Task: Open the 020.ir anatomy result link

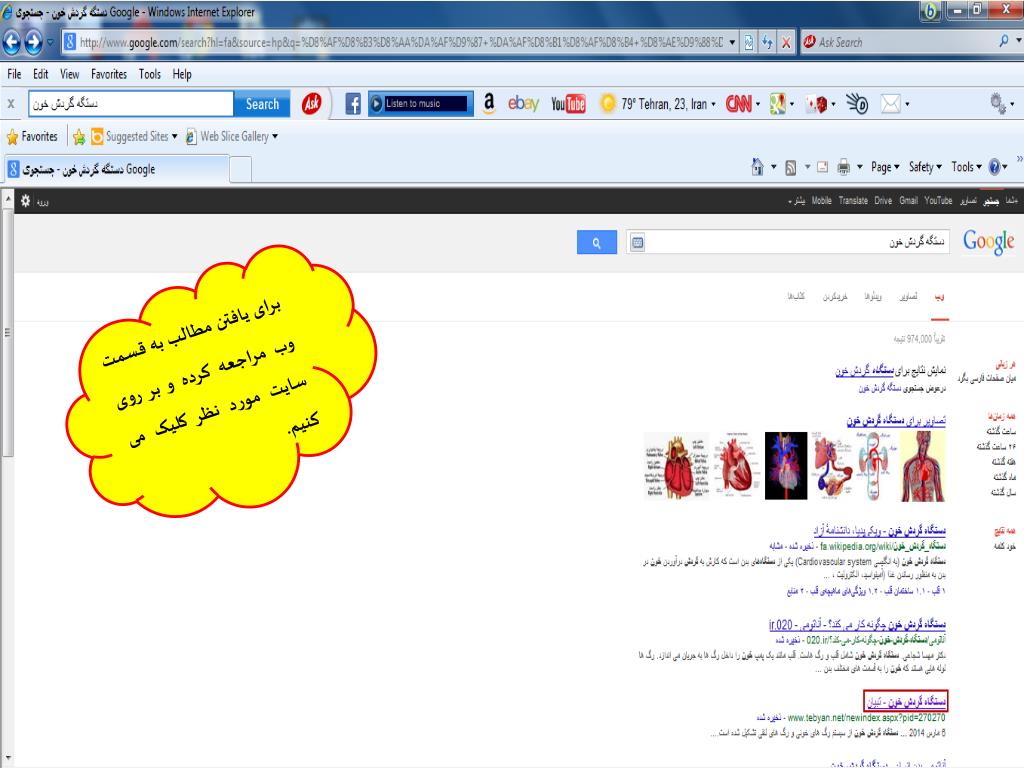Action: tap(857, 624)
